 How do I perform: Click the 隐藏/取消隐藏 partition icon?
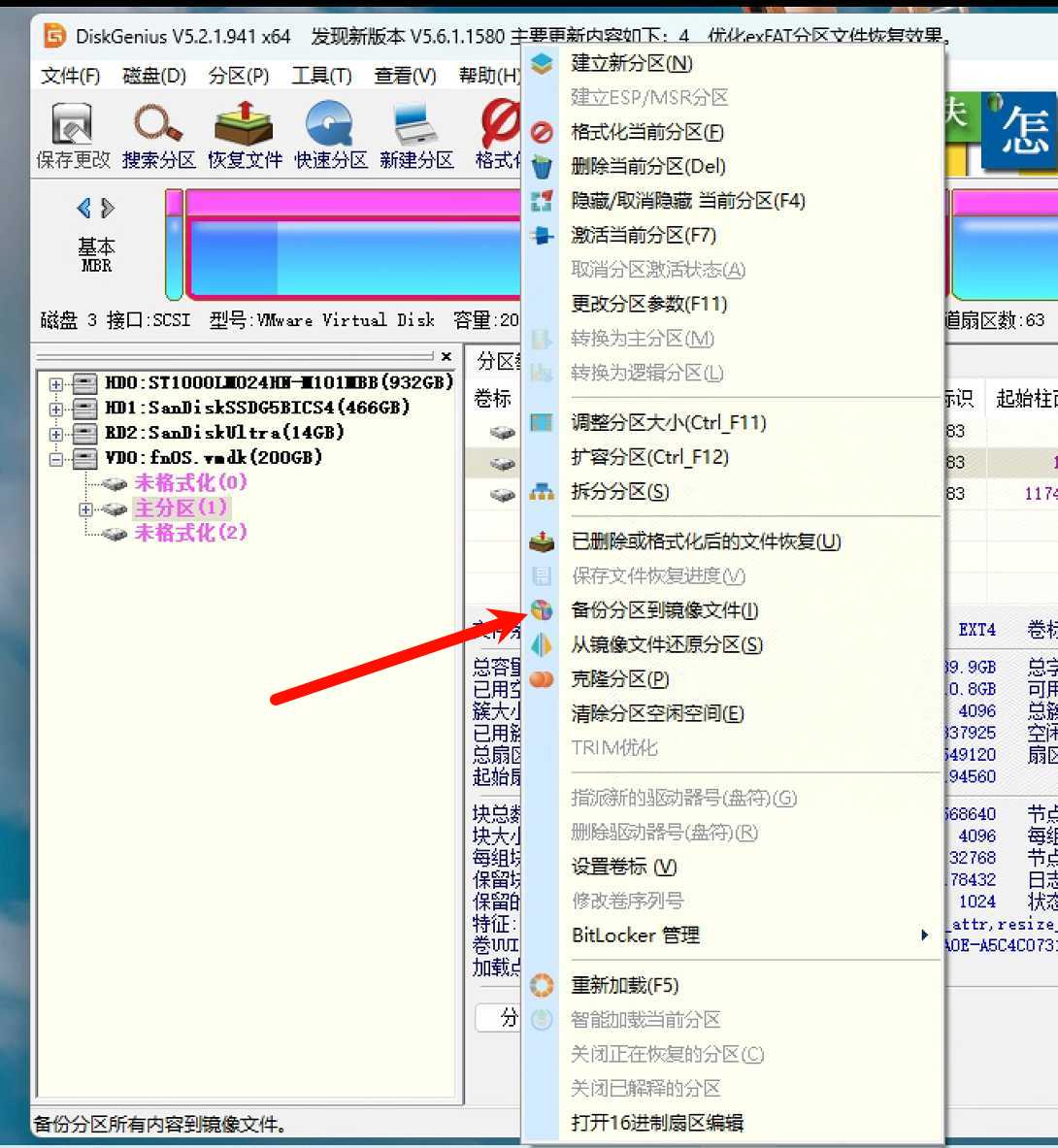[x=542, y=201]
